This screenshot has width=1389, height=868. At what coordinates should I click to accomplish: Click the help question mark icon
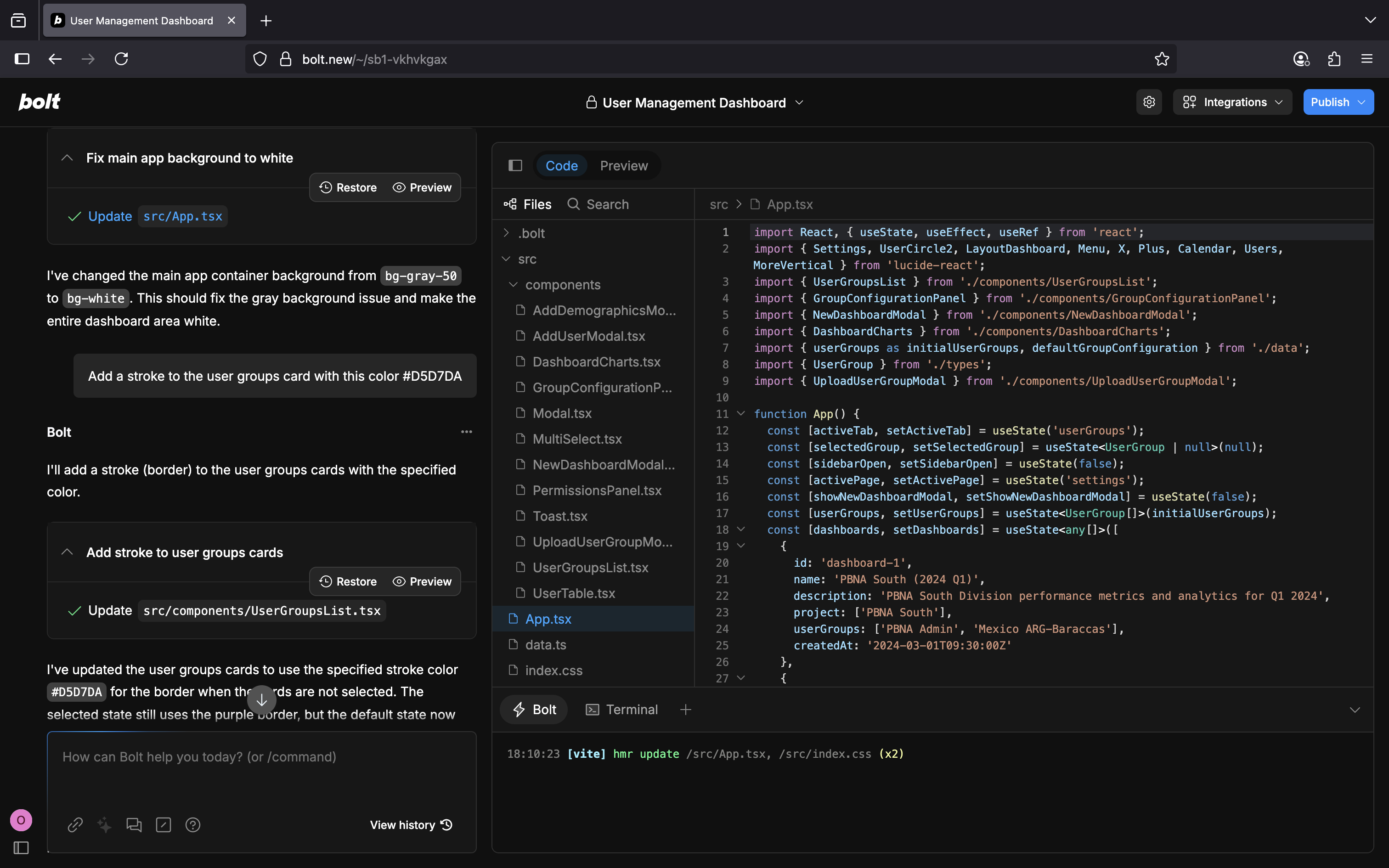[x=193, y=825]
